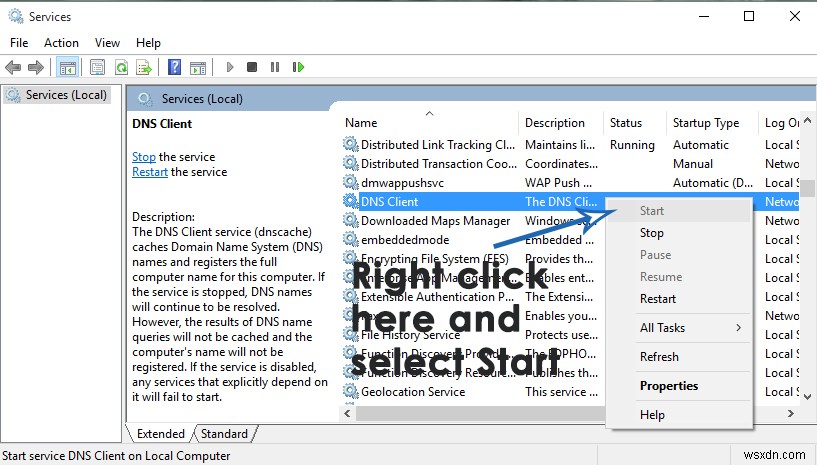Viewport: 817px width, 465px height.
Task: Click the Services title bar gear icon
Action: 16,16
